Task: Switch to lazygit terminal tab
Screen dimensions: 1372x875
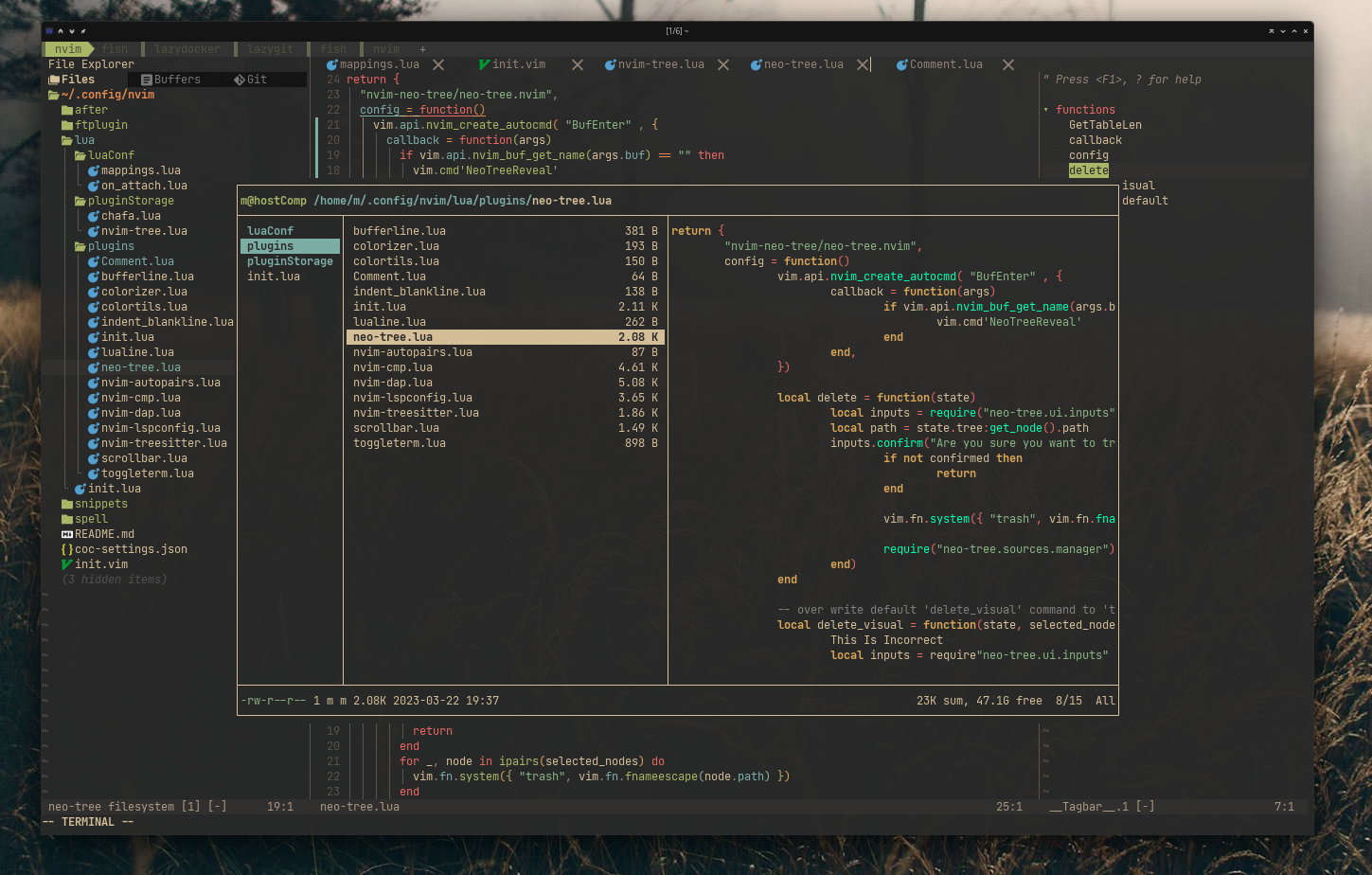Action: pyautogui.click(x=270, y=49)
